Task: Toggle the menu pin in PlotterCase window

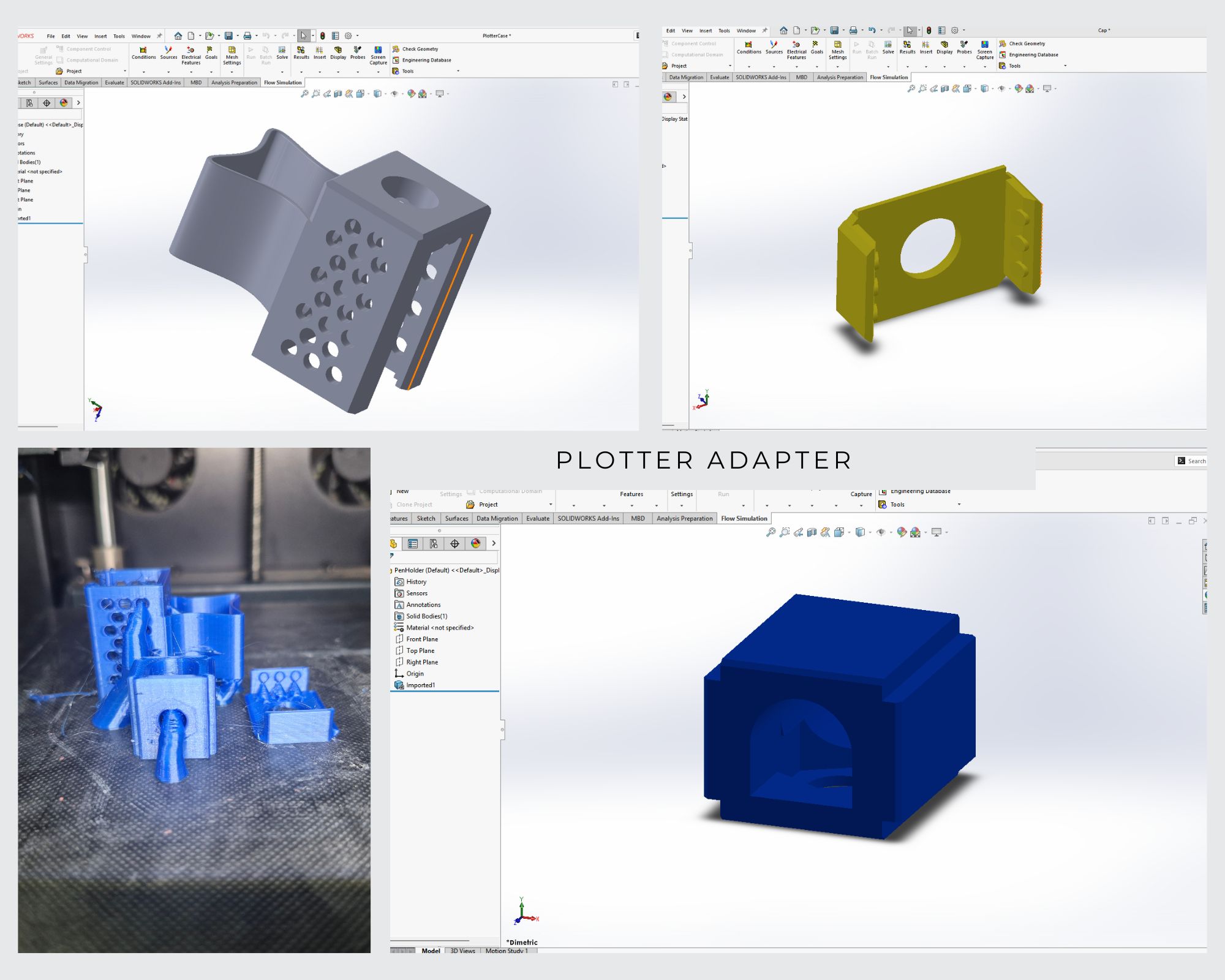Action: pyautogui.click(x=159, y=36)
